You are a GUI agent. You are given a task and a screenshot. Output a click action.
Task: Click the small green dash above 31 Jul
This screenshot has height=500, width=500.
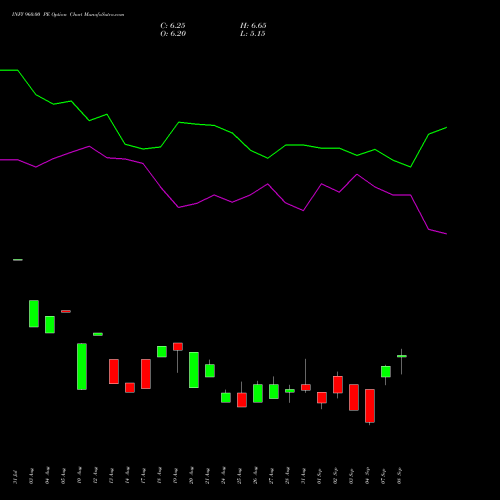(18, 260)
